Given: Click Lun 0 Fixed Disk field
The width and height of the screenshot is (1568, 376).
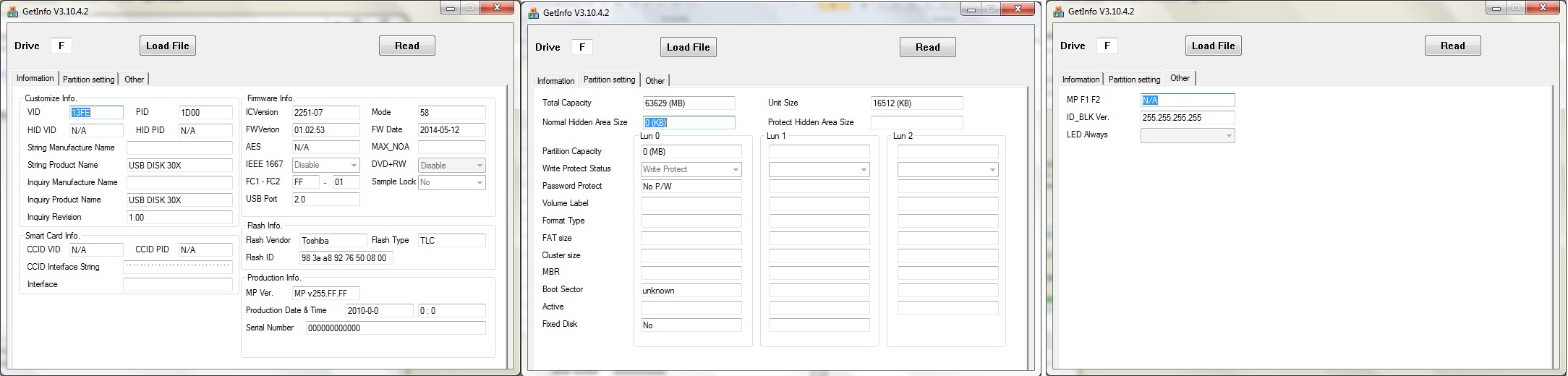Looking at the screenshot, I should point(691,325).
